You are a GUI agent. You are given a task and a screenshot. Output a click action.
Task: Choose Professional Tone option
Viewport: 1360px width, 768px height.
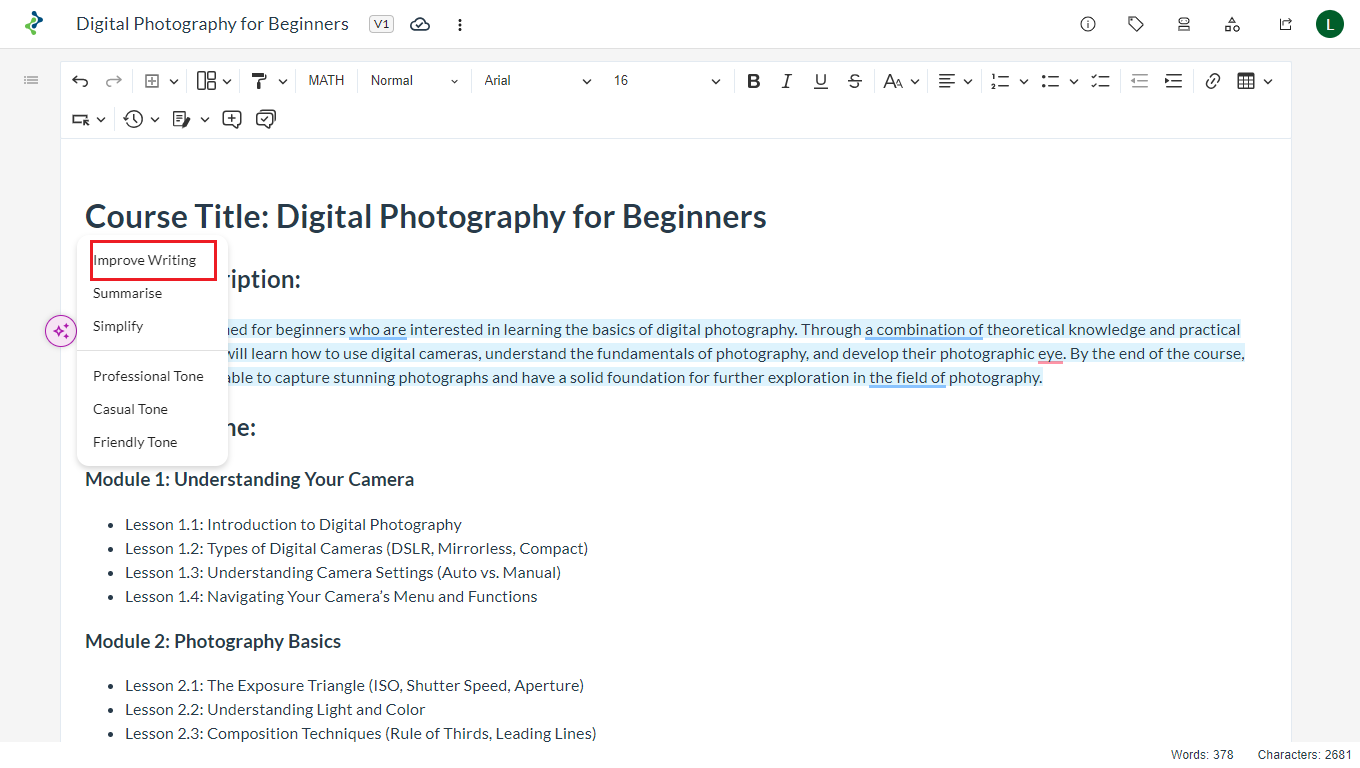point(148,376)
